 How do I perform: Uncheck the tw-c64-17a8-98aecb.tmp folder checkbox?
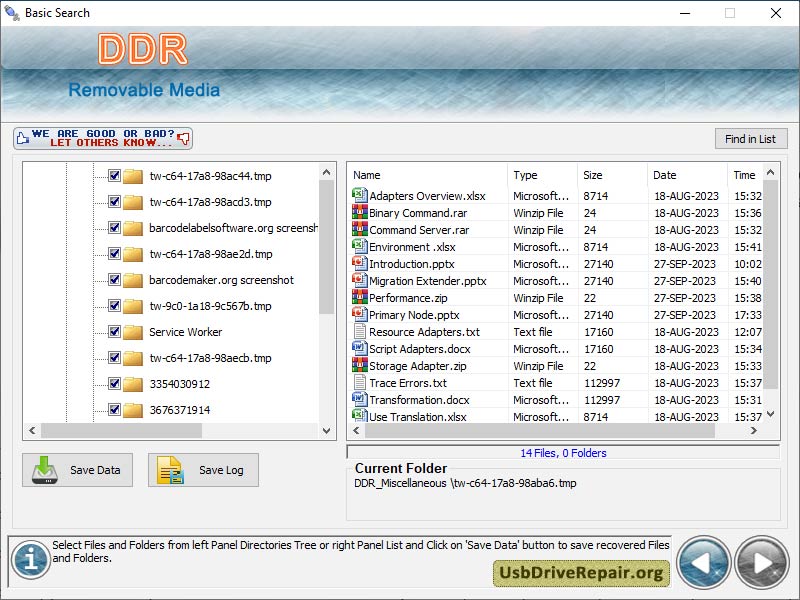click(x=114, y=358)
